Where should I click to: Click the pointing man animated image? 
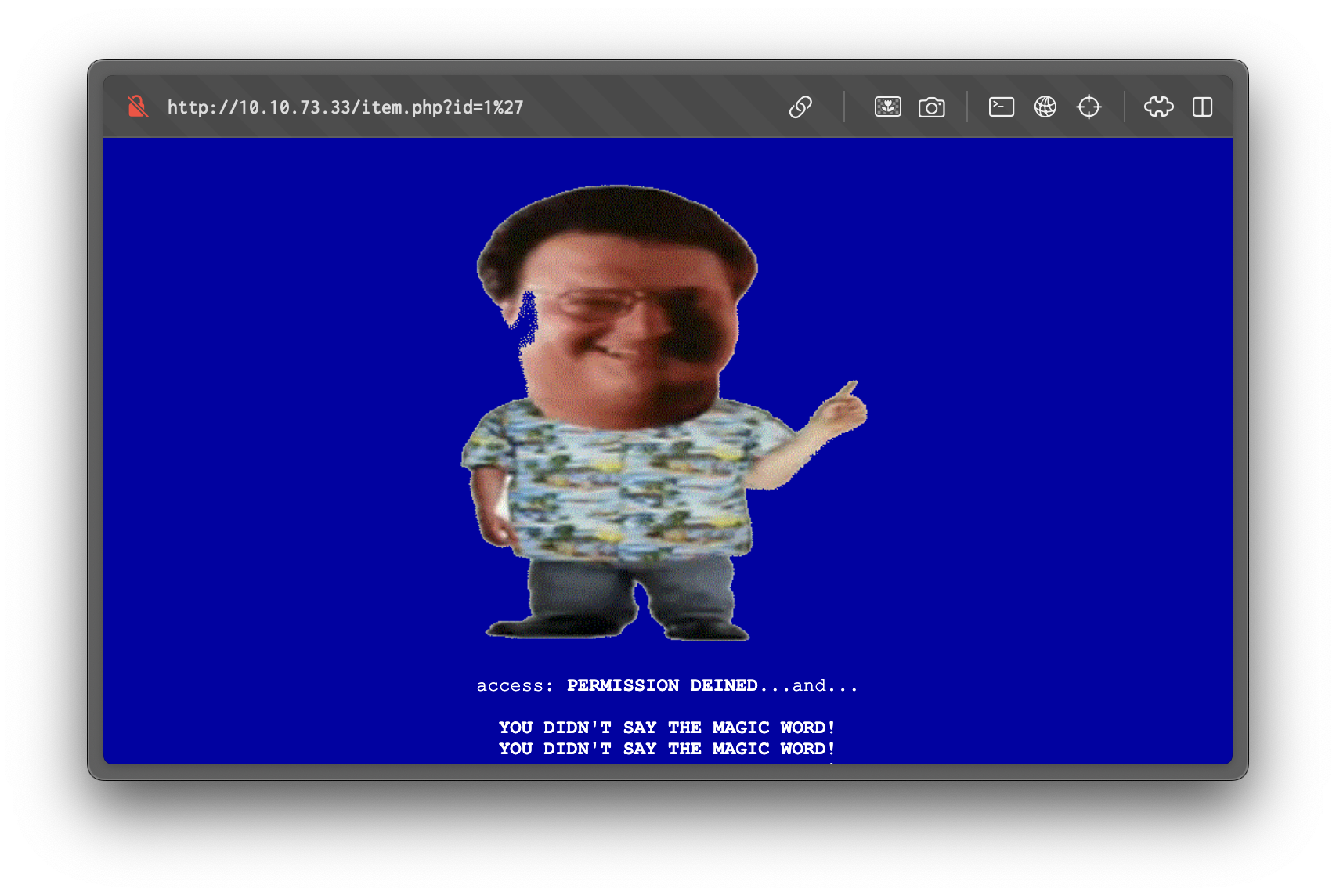[664, 413]
